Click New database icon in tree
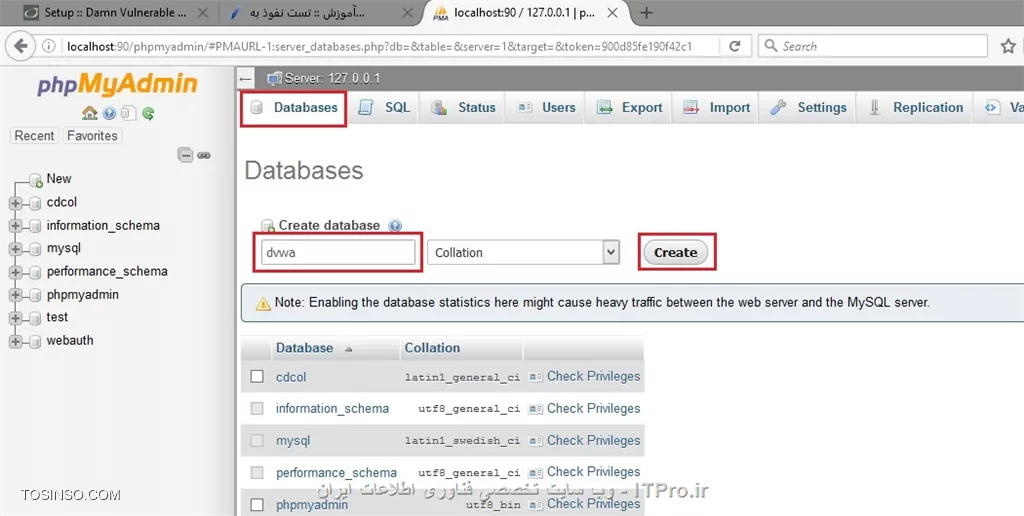Screen dimensions: 1024x516 pos(37,181)
